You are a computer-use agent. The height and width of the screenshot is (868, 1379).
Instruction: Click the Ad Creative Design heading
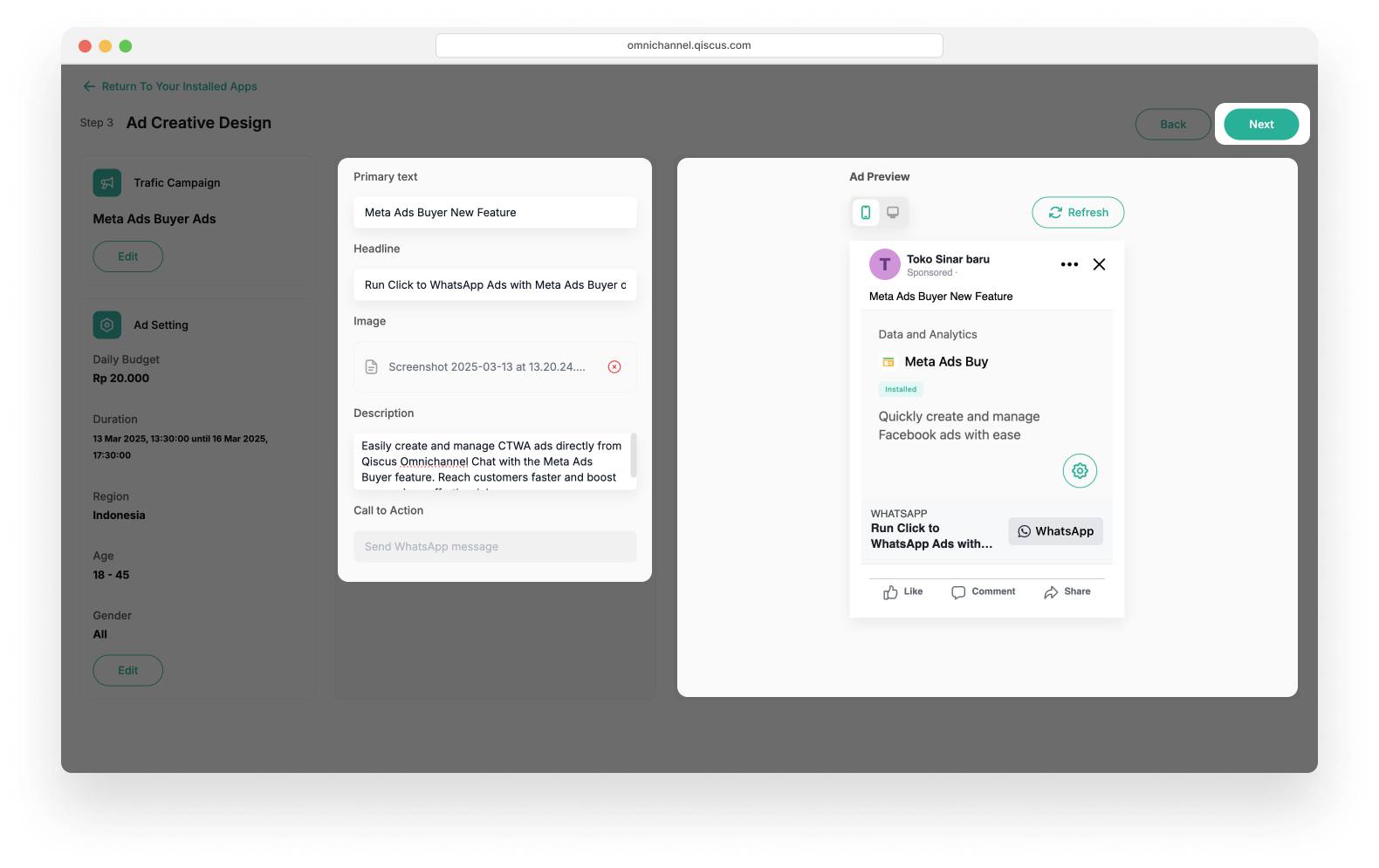tap(199, 123)
